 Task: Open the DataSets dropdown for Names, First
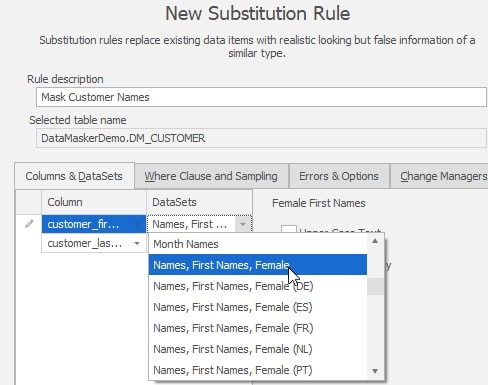[x=243, y=224]
